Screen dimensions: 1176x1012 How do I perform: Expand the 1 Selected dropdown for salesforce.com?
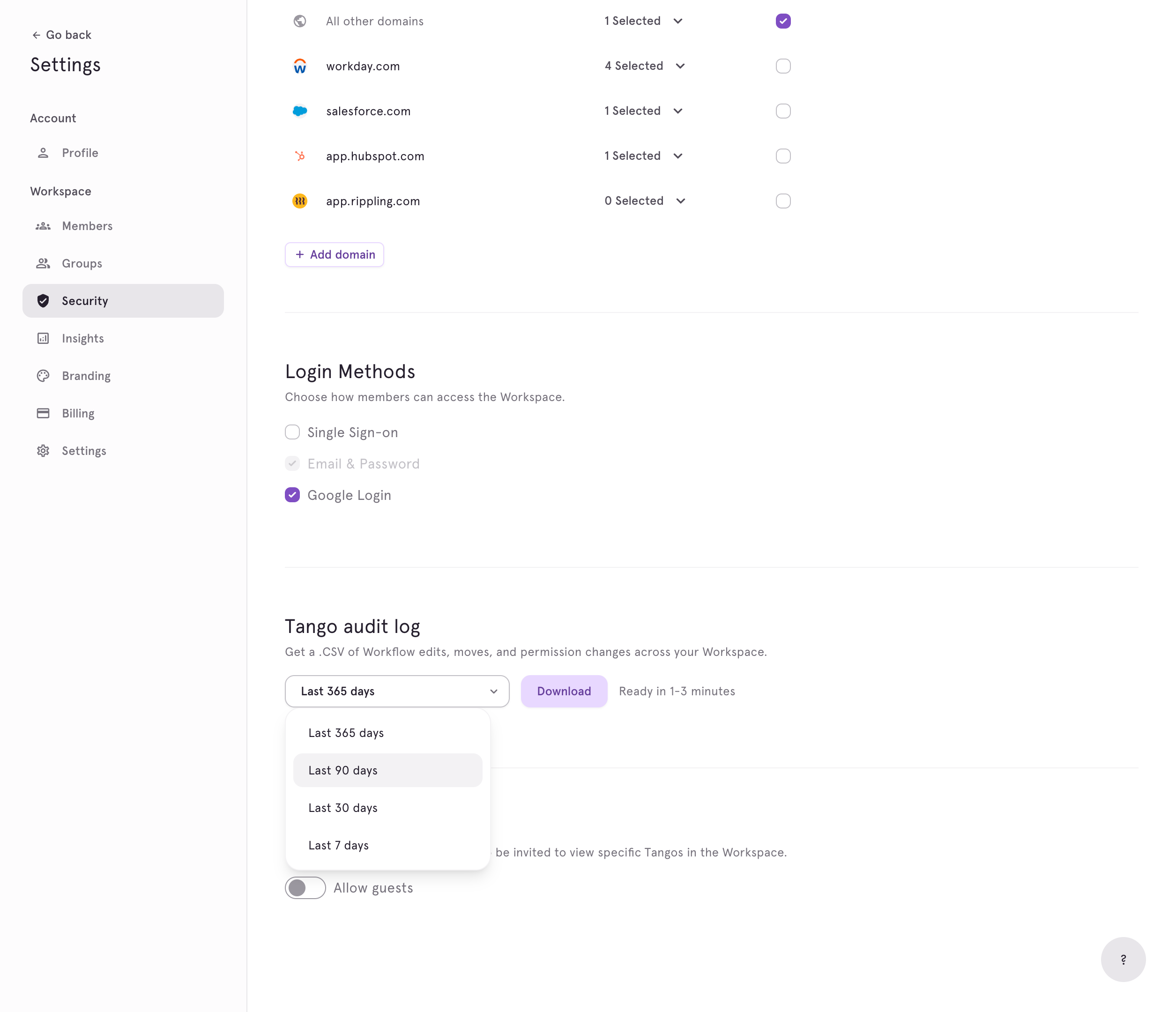pyautogui.click(x=644, y=111)
